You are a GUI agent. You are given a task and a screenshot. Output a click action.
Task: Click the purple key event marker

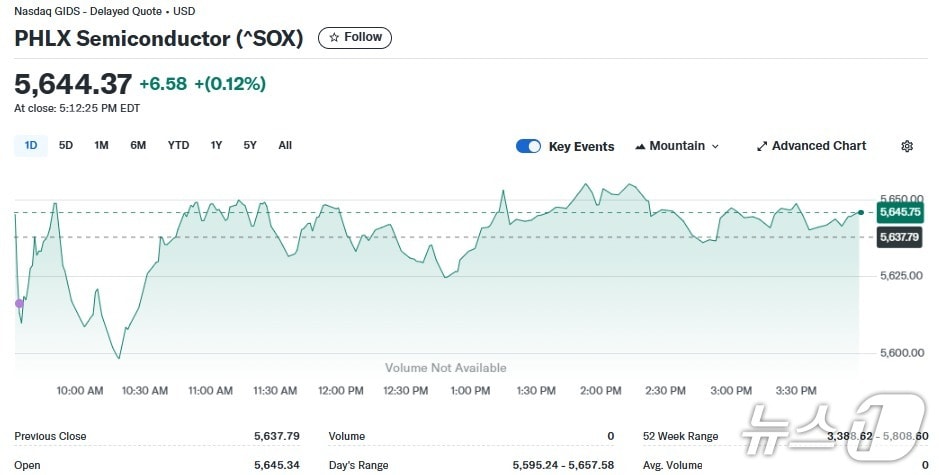pyautogui.click(x=18, y=303)
